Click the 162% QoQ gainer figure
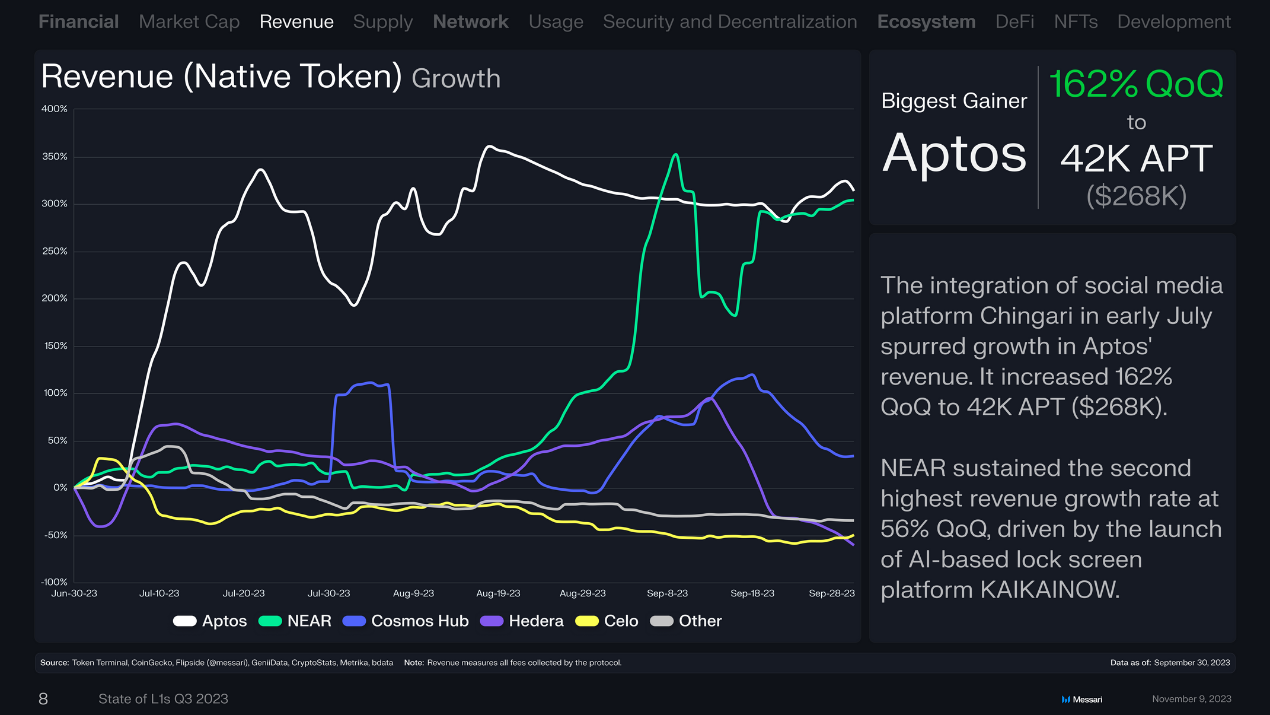This screenshot has width=1270, height=715. coord(1136,85)
